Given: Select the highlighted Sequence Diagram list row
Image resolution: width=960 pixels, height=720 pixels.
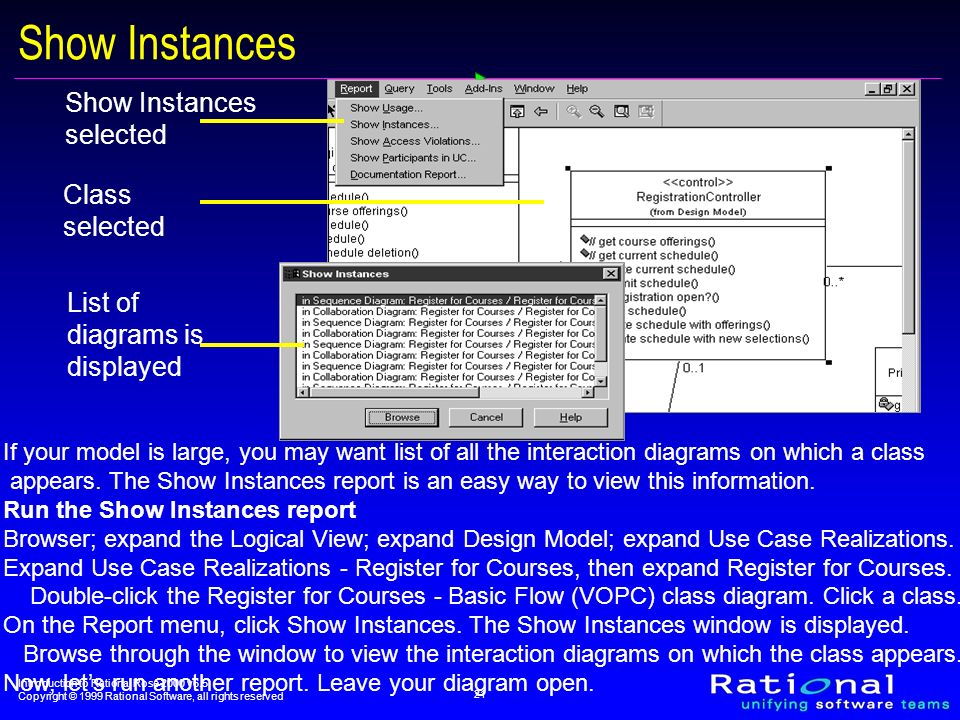Looking at the screenshot, I should (447, 301).
